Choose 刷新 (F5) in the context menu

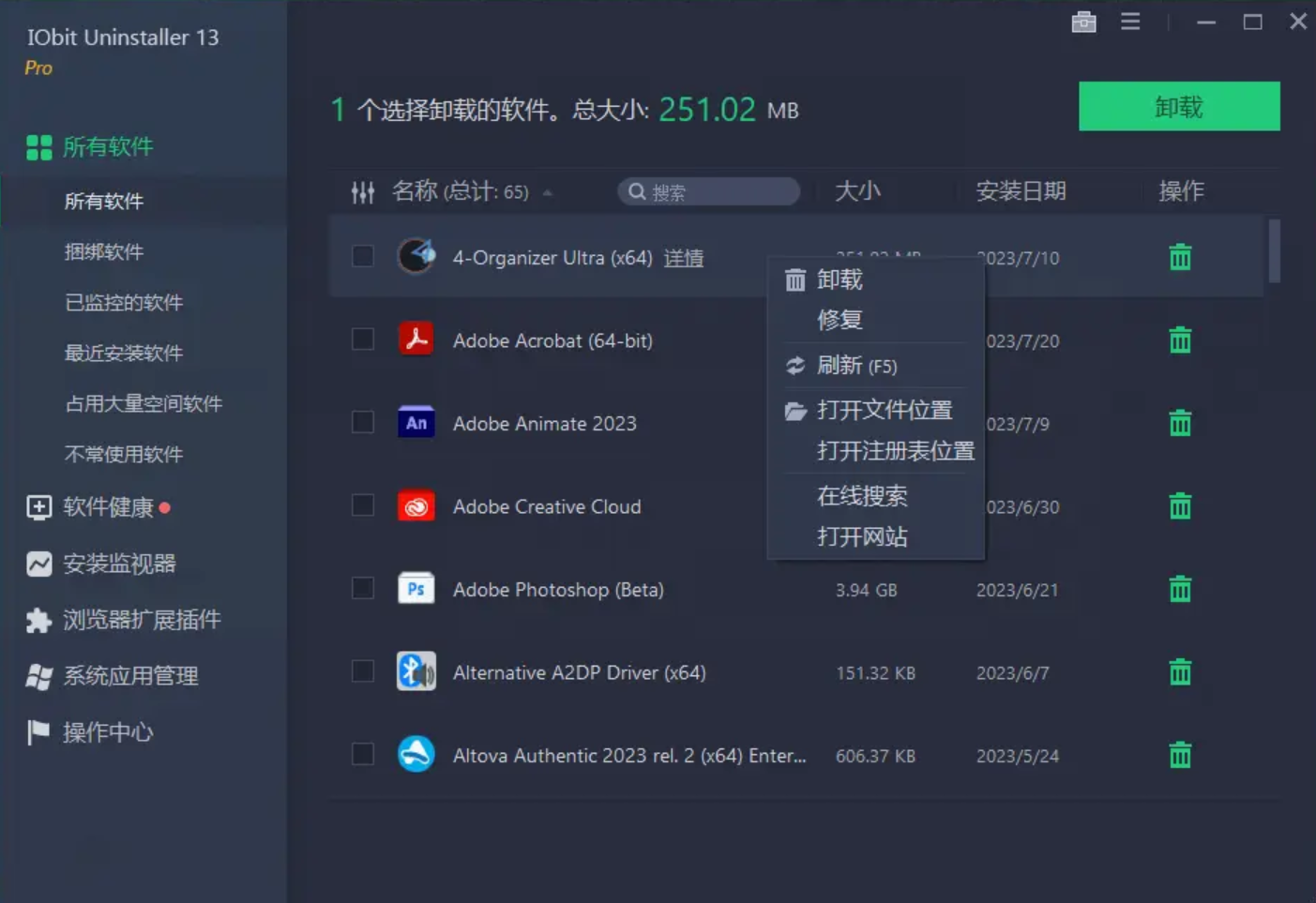(x=876, y=365)
